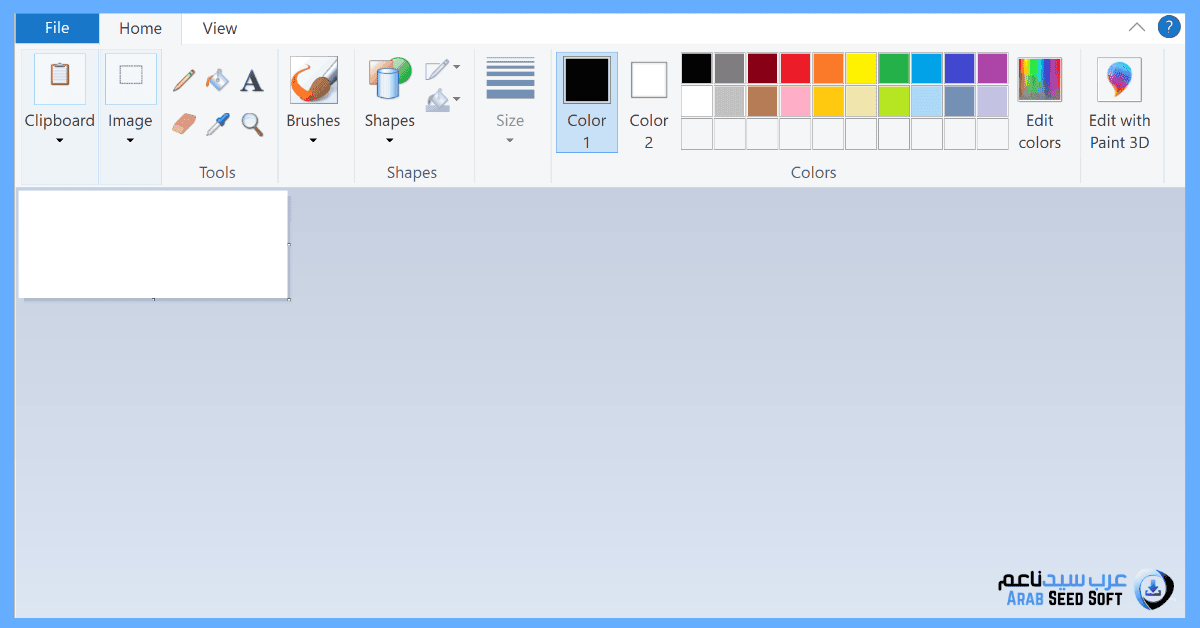Screen dimensions: 1200x628
Task: Click the white drawing canvas
Action: 153,244
